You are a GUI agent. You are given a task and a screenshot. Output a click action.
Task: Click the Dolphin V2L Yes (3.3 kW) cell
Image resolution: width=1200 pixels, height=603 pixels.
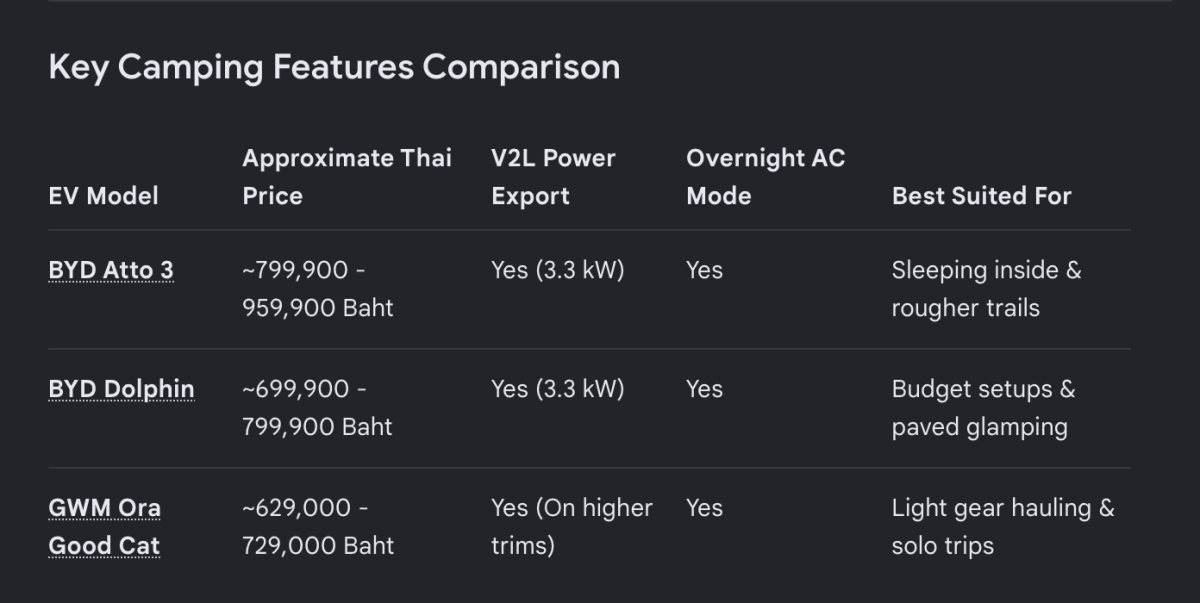557,389
